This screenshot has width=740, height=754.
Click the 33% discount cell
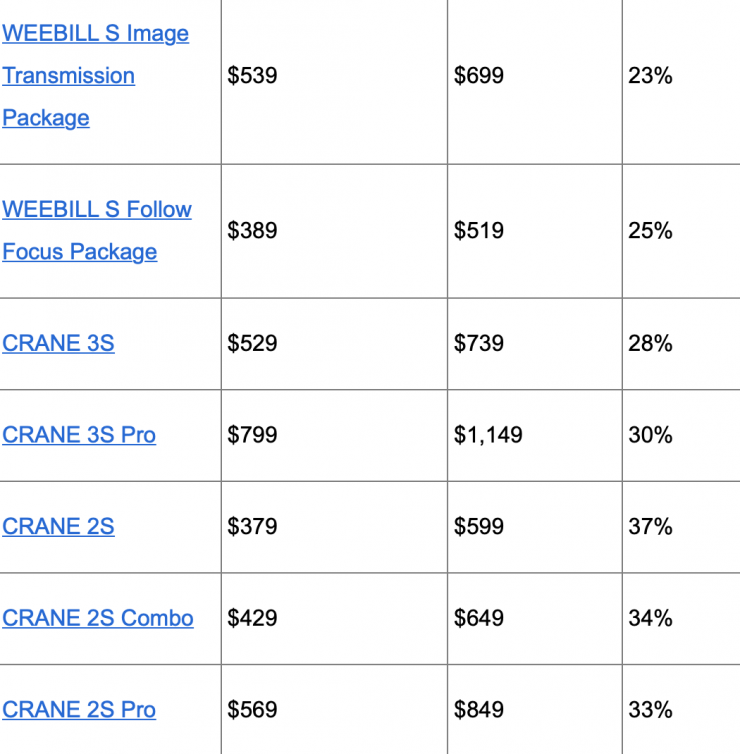pyautogui.click(x=650, y=710)
